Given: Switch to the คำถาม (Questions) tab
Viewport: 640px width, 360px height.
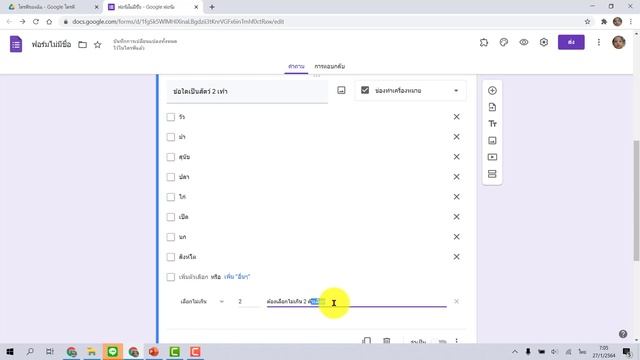Looking at the screenshot, I should pyautogui.click(x=296, y=66).
